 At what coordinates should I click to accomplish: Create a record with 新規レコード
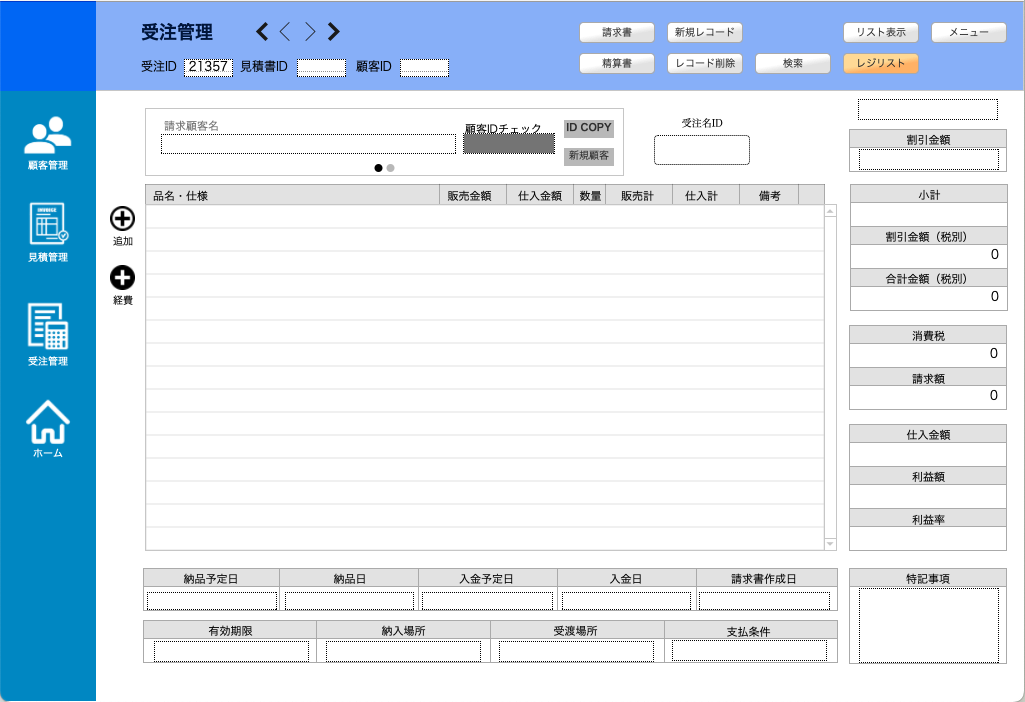coord(704,32)
